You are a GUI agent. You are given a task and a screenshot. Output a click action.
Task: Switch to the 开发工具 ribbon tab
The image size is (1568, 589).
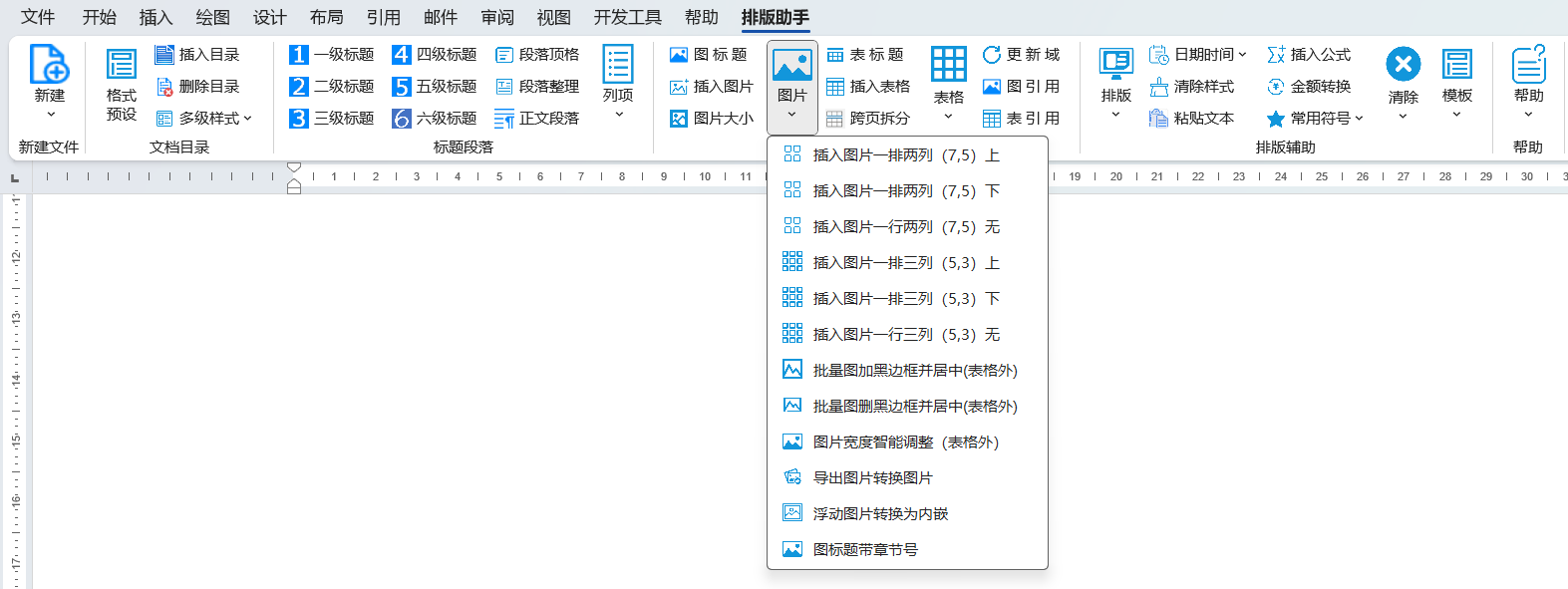[x=627, y=17]
